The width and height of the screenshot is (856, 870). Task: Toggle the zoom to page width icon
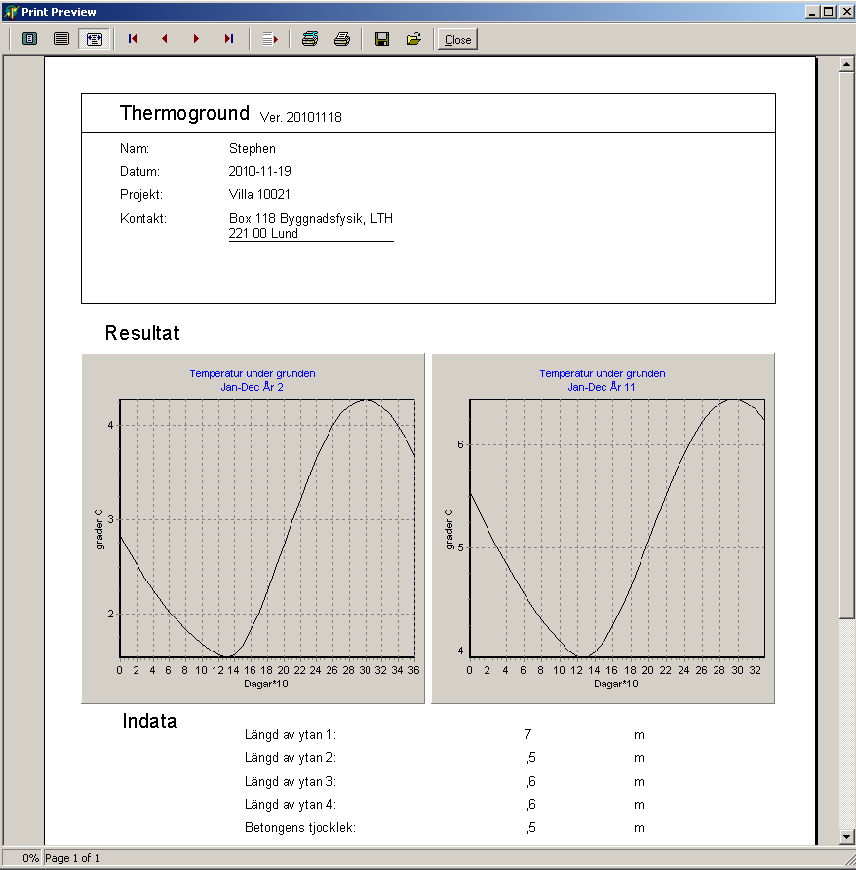[94, 39]
